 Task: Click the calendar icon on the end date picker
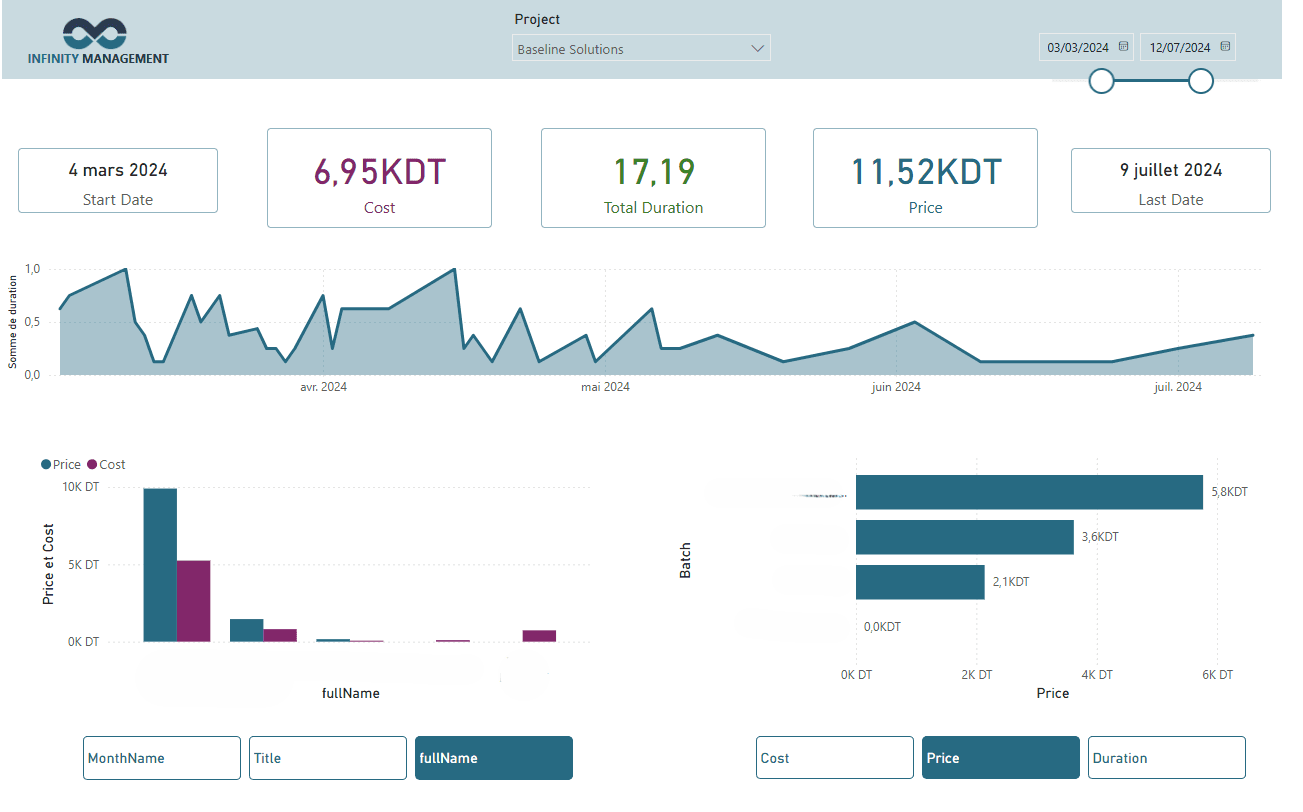1225,47
